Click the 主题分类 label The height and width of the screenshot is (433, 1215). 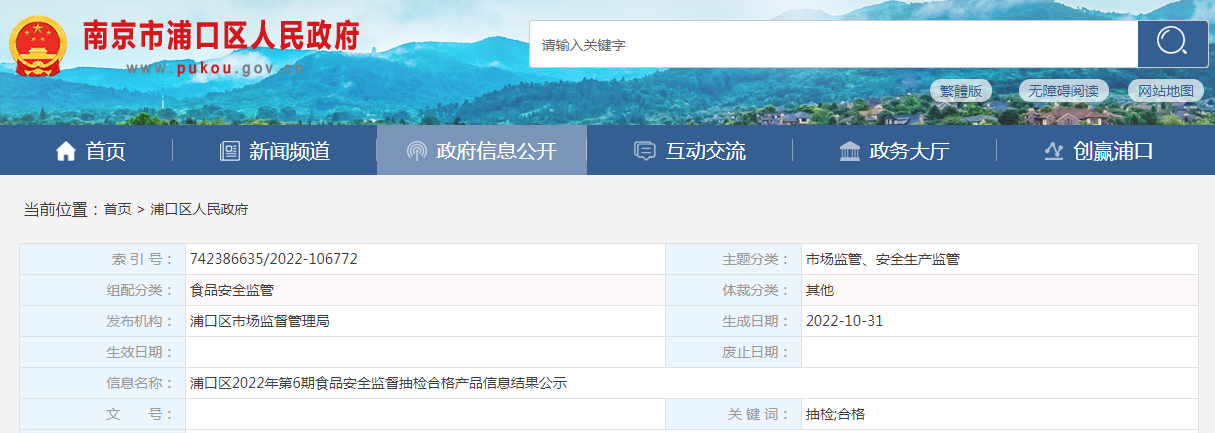(756, 259)
